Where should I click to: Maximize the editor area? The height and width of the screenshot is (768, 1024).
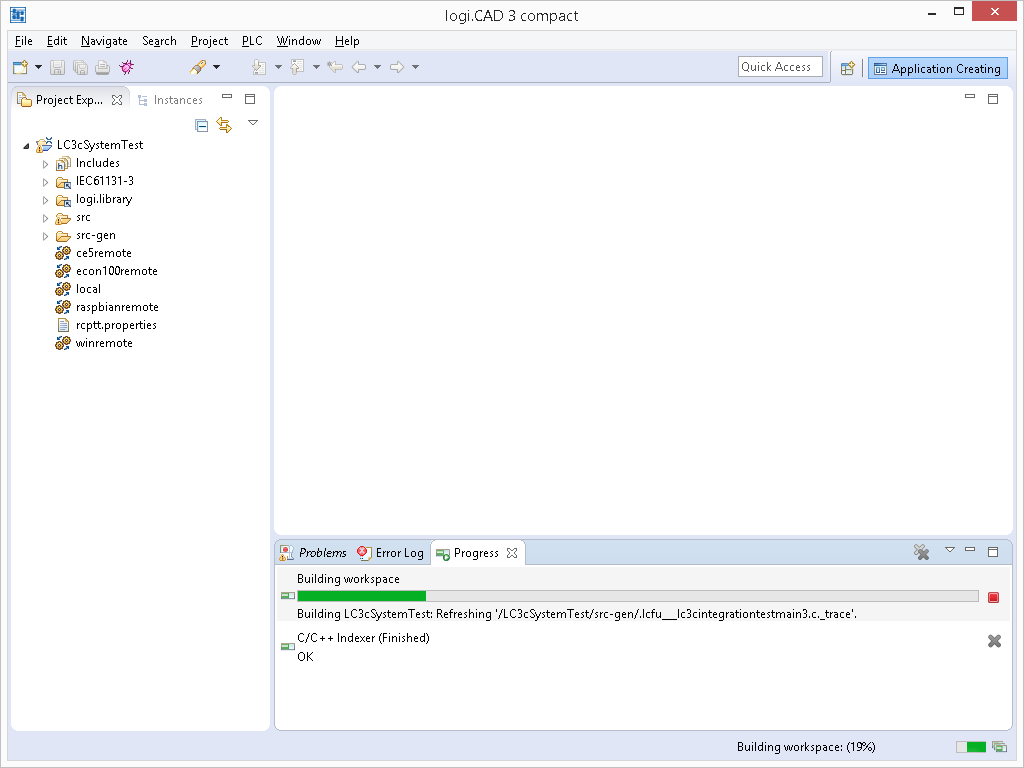993,99
